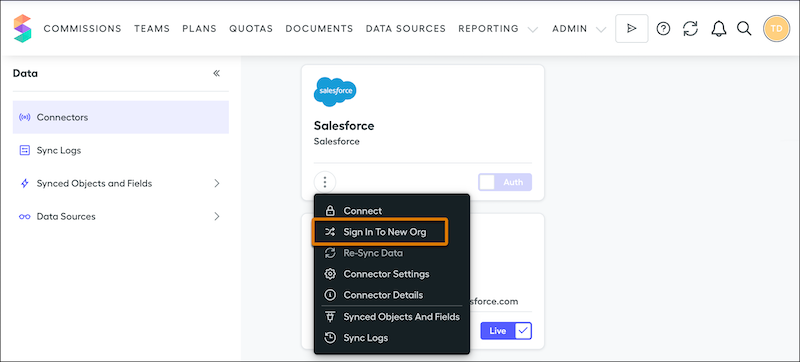This screenshot has height=362, width=800.
Task: Switch to Data Sources in top navigation
Action: tap(406, 29)
